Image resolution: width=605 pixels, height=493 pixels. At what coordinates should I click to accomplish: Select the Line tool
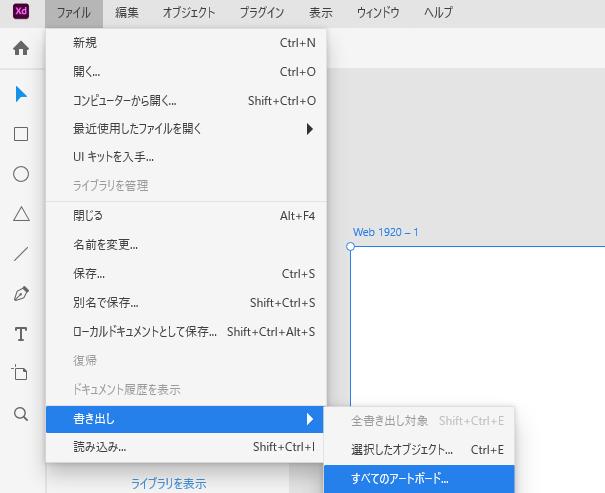coord(20,254)
